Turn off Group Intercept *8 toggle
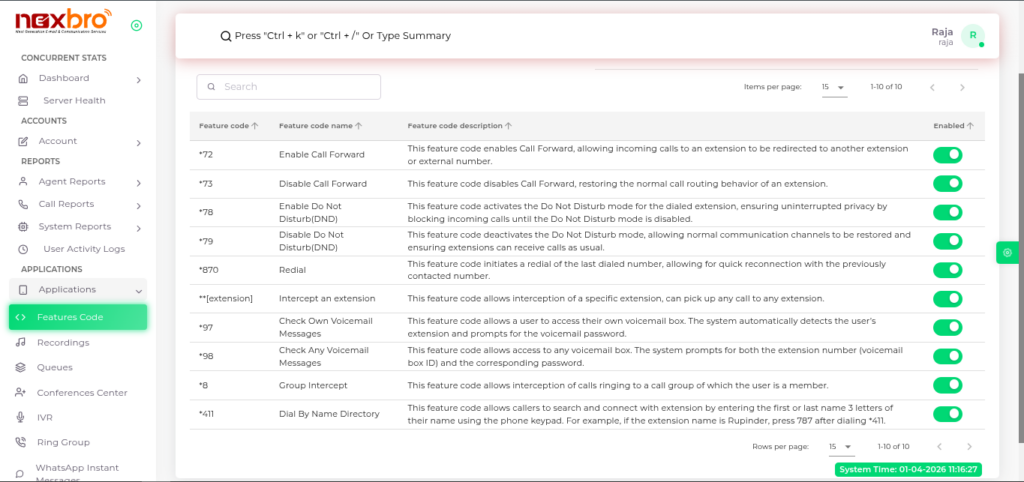Viewport: 1024px width, 482px height. pyautogui.click(x=947, y=385)
